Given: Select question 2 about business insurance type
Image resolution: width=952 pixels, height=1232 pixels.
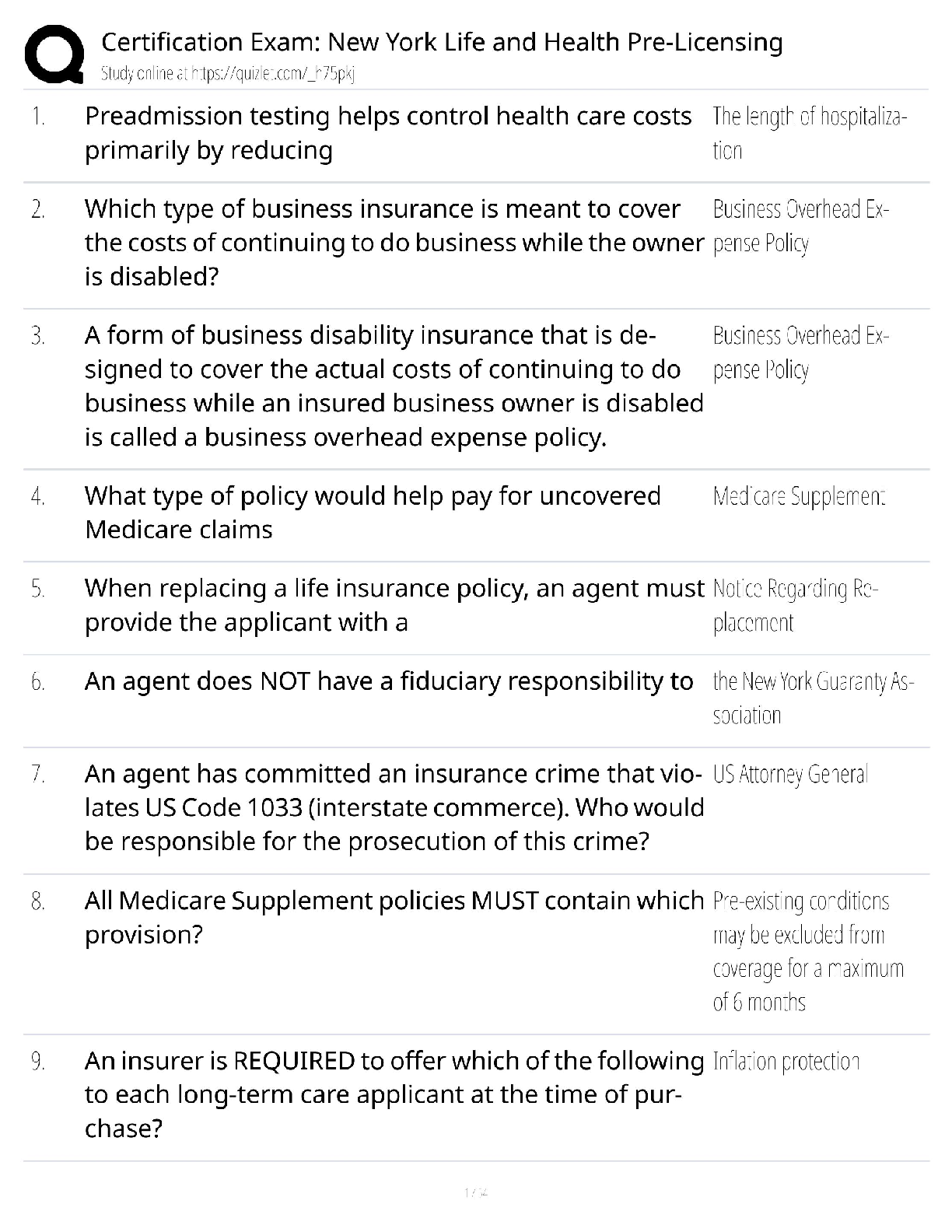Looking at the screenshot, I should (x=393, y=242).
